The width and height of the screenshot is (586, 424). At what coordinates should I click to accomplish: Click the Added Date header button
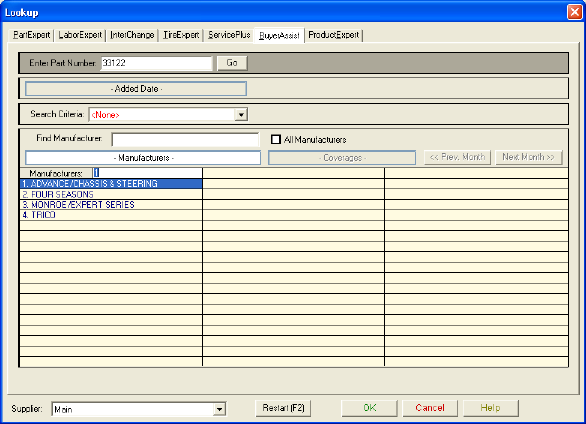[136, 89]
